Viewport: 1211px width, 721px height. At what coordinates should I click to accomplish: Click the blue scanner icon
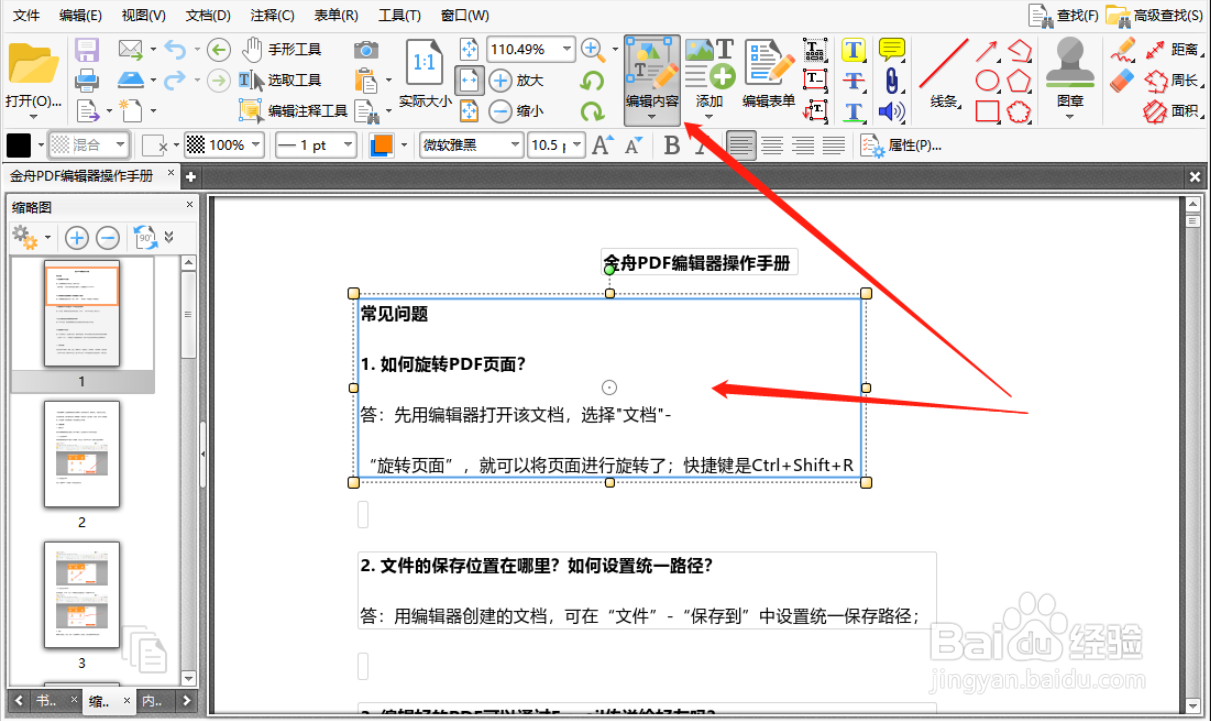131,80
